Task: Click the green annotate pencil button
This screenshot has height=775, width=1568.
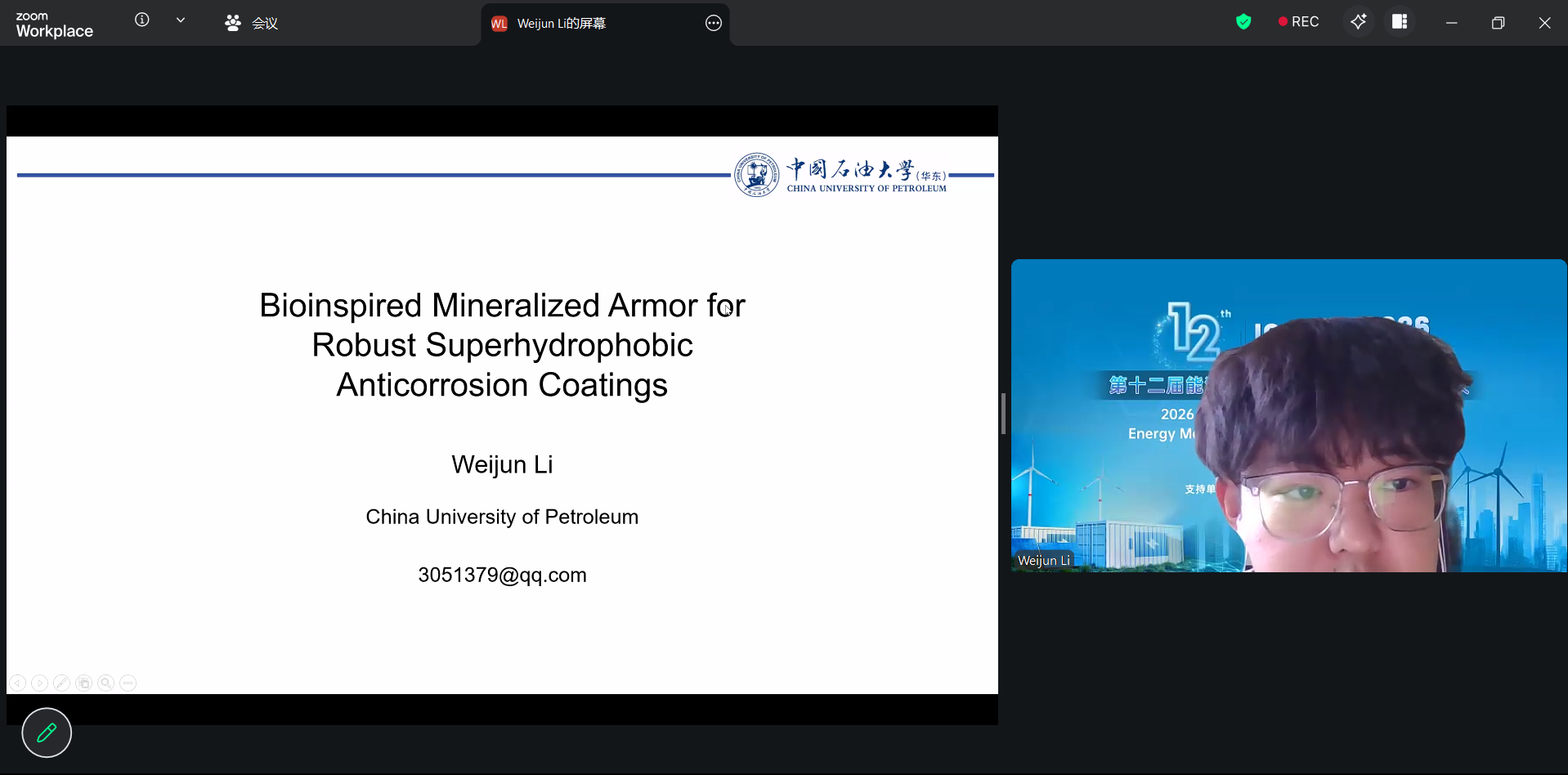Action: tap(47, 732)
